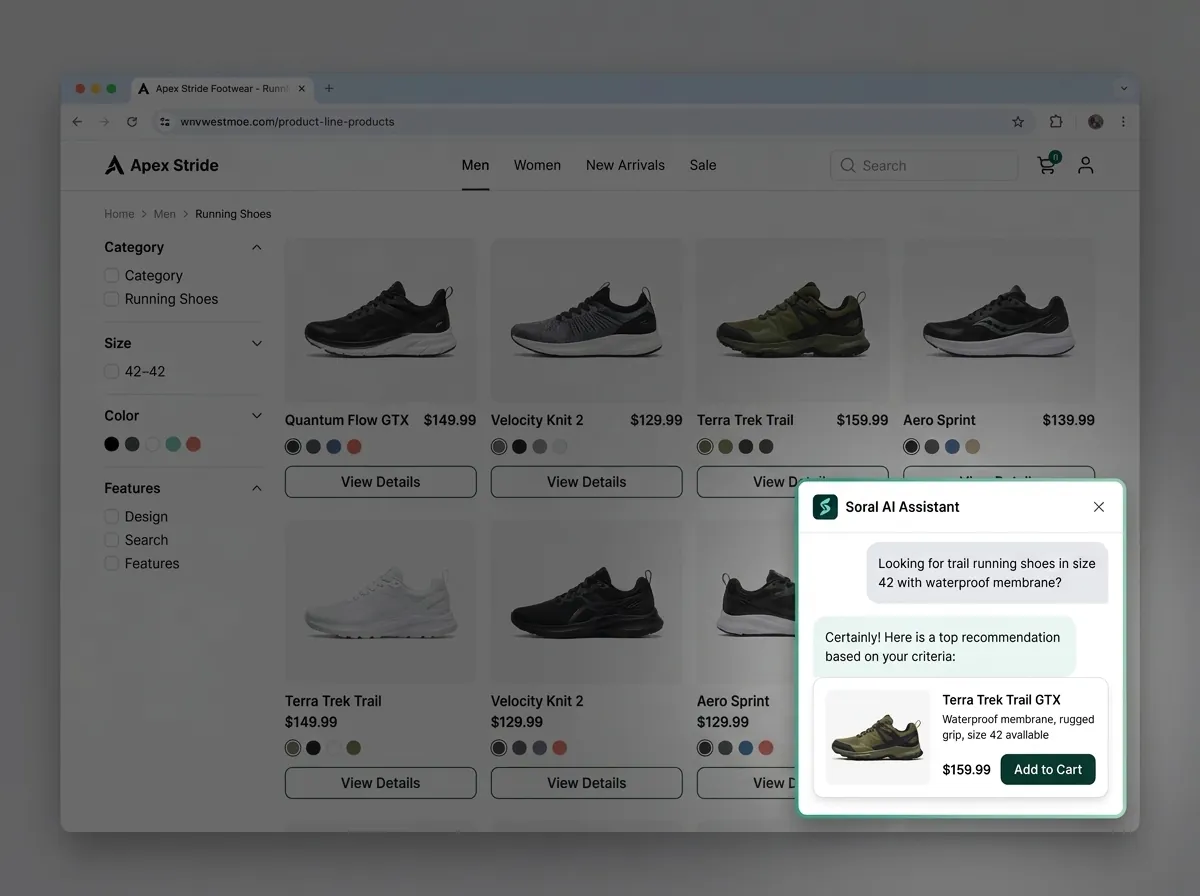Image resolution: width=1200 pixels, height=896 pixels.
Task: Choose olive swatch under Terra Trek Trail $159.99
Action: coord(725,447)
